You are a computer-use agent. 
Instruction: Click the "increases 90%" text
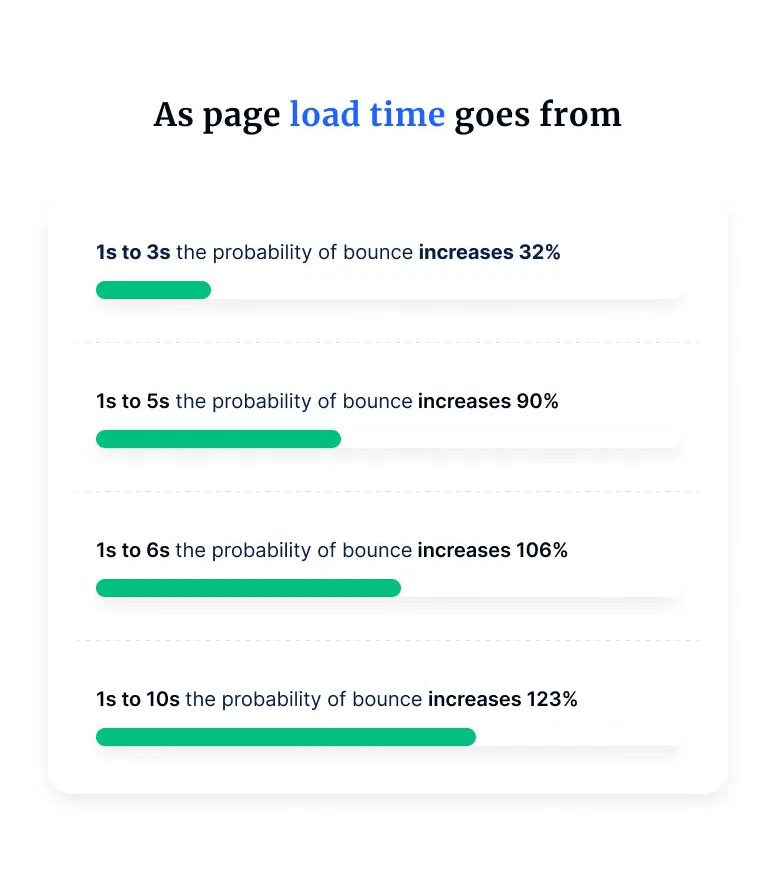coord(488,402)
